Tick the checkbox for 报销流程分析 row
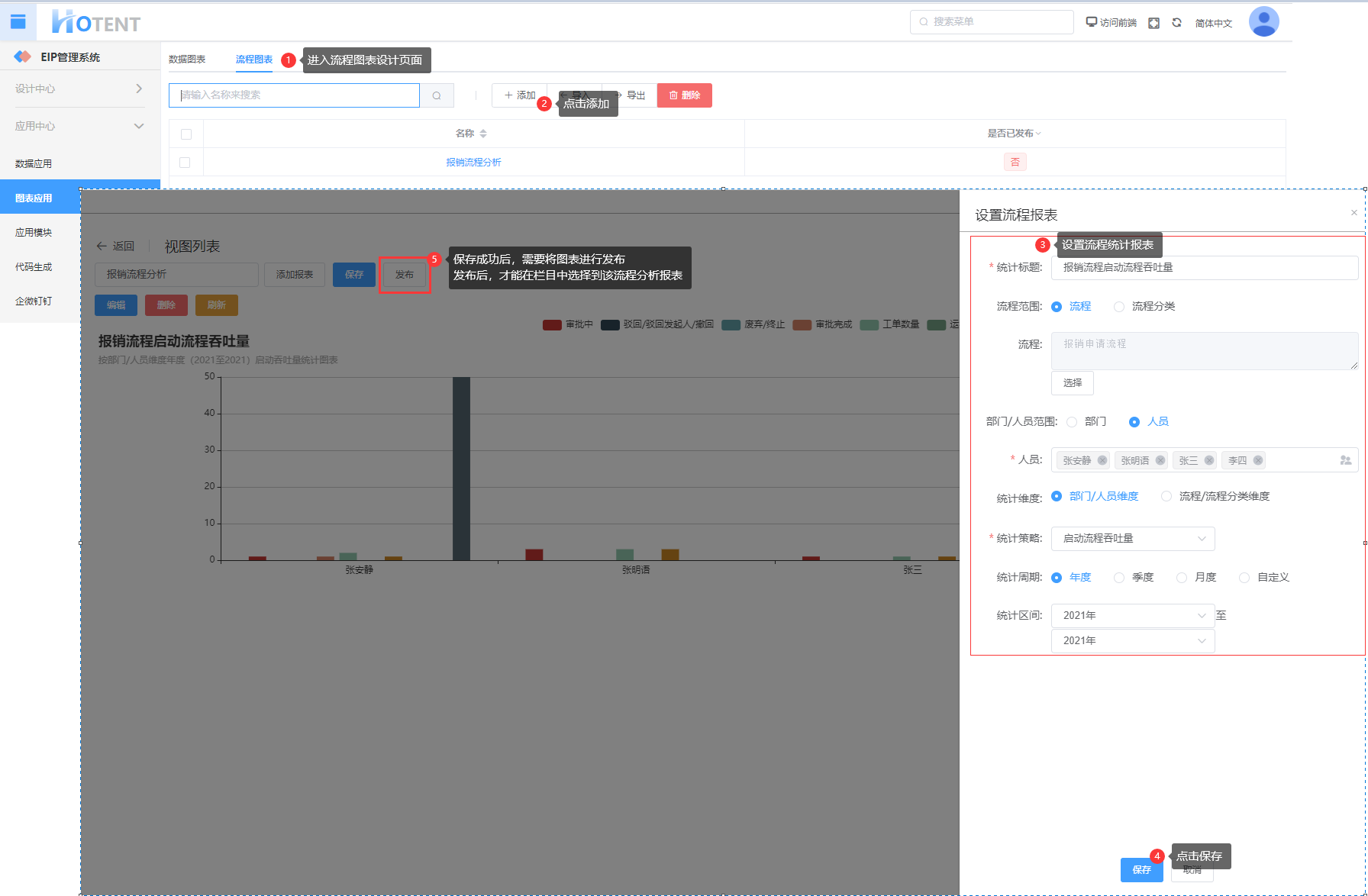 point(185,163)
